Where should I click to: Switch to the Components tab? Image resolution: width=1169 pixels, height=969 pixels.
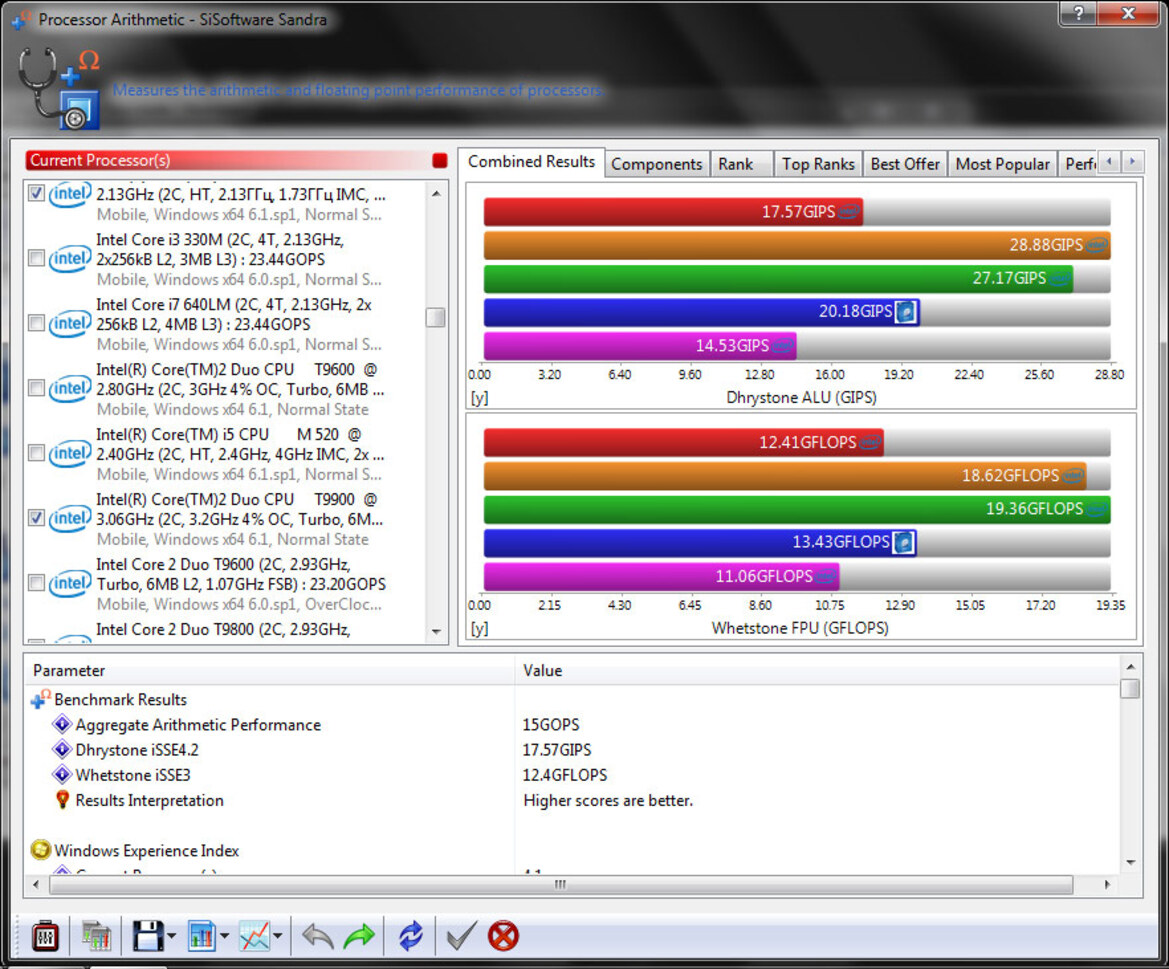click(656, 164)
